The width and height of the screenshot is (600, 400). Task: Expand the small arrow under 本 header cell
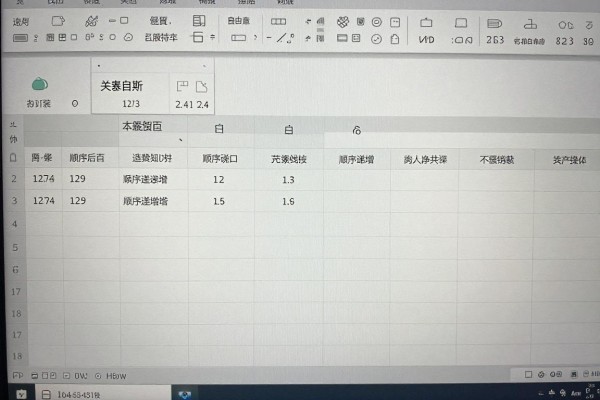click(181, 140)
